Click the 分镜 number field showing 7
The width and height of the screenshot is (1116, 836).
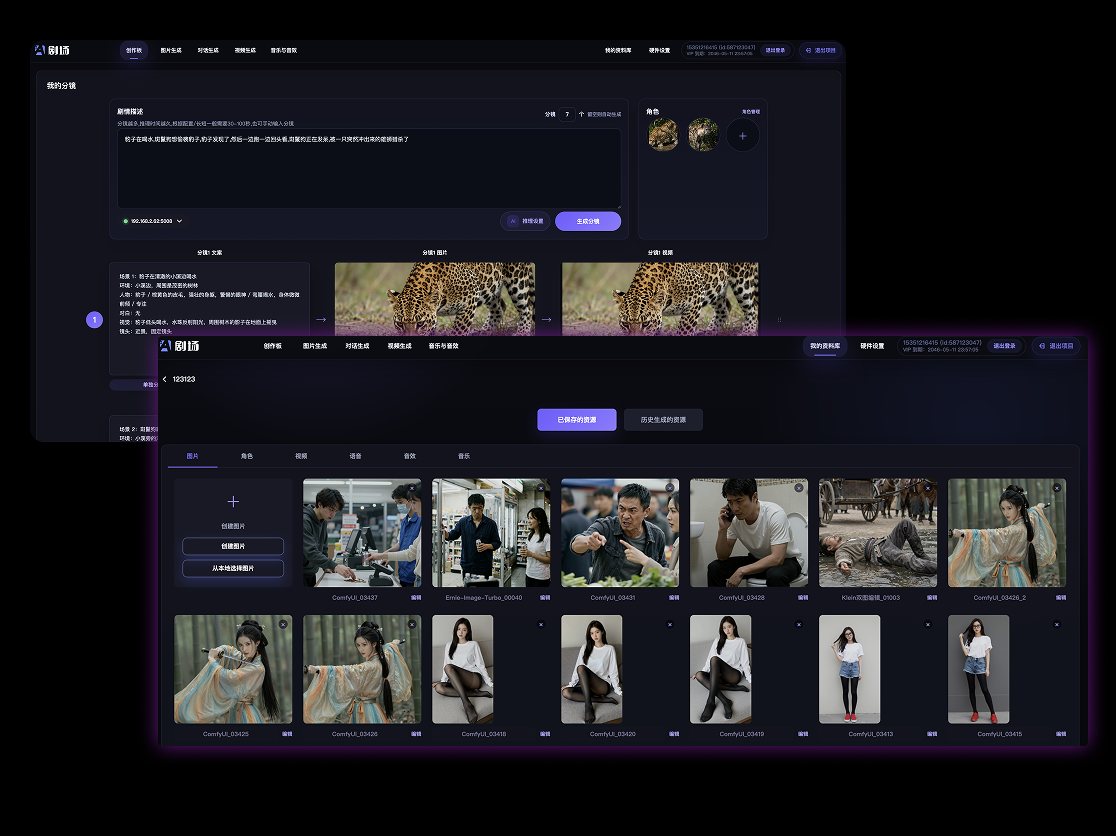(567, 114)
